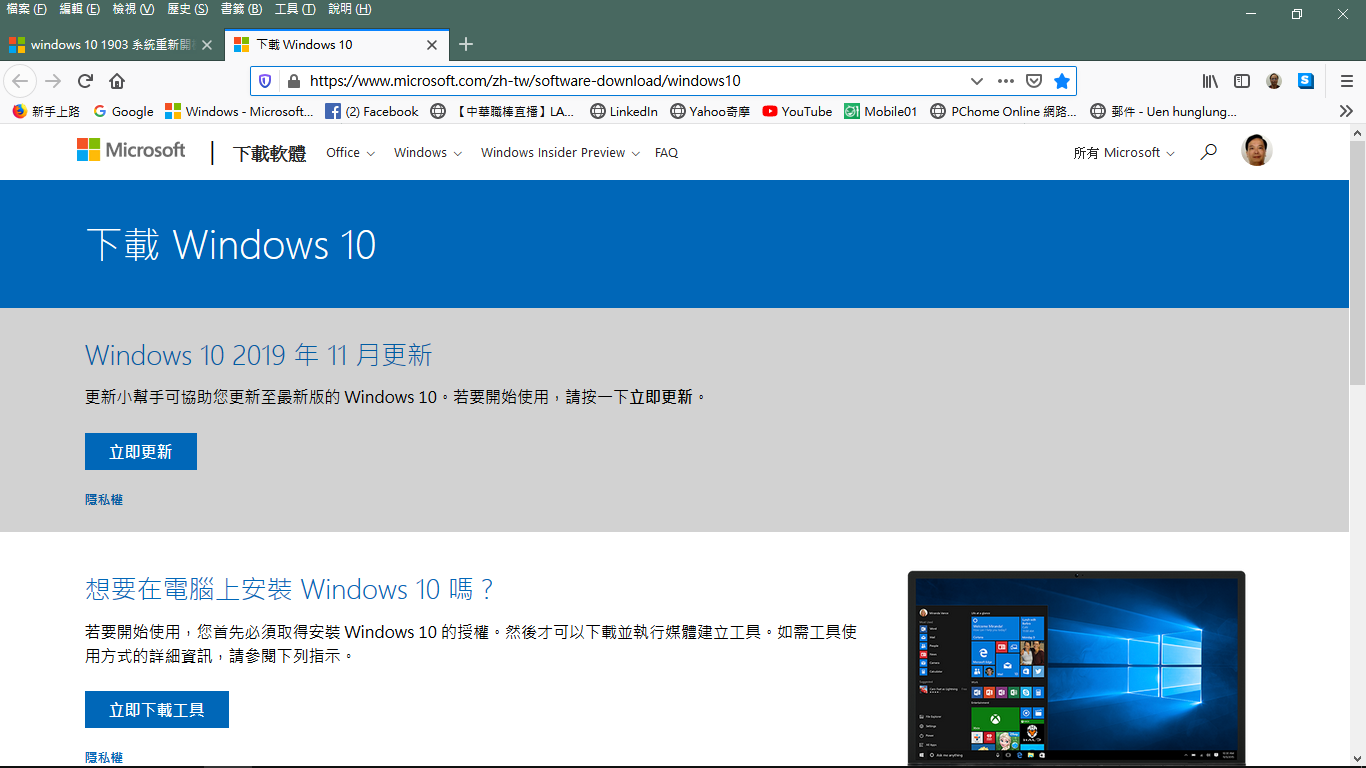Open the 新手上路 bookmark
Viewport: 1366px width, 768px height.
coord(46,111)
